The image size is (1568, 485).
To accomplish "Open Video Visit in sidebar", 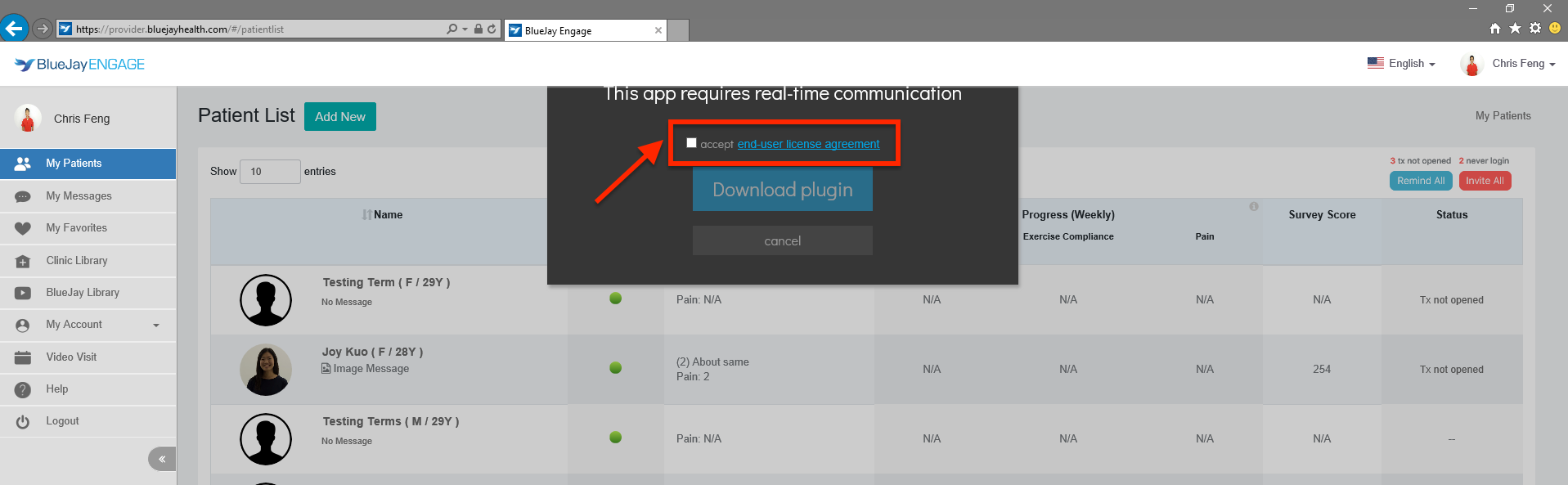I will click(88, 357).
